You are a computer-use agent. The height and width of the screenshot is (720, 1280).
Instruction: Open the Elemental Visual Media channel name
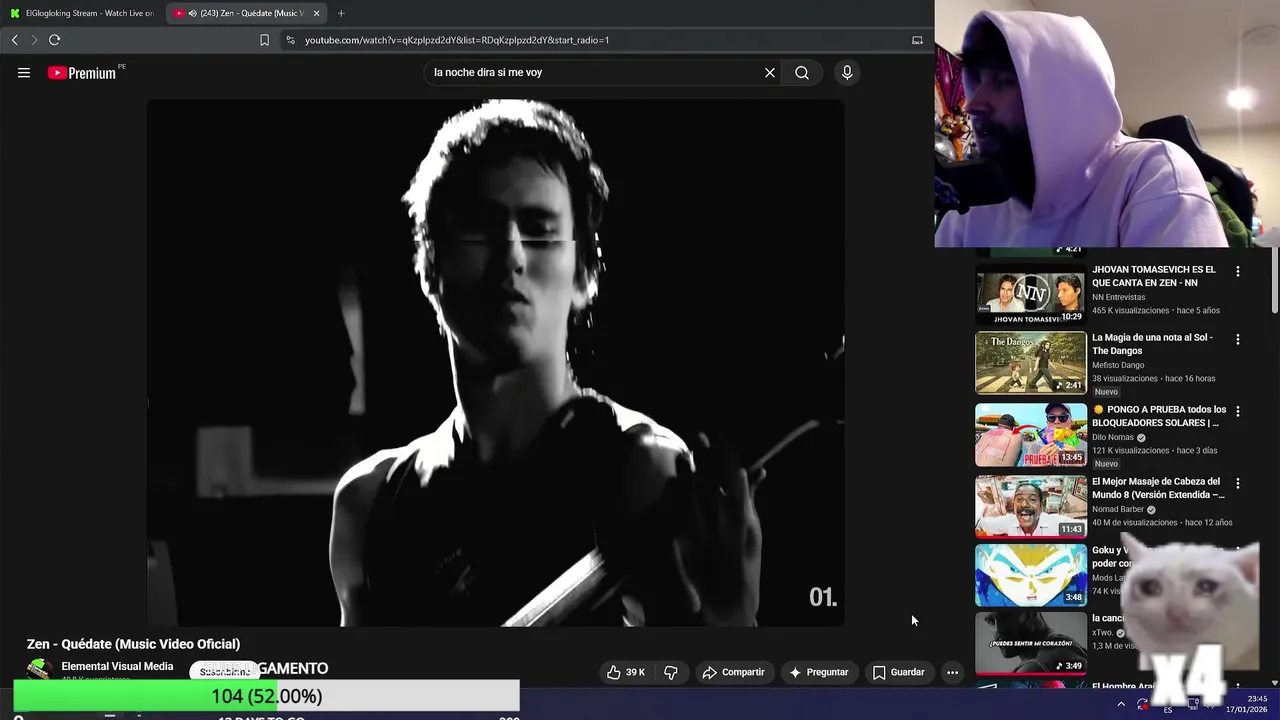(x=117, y=666)
